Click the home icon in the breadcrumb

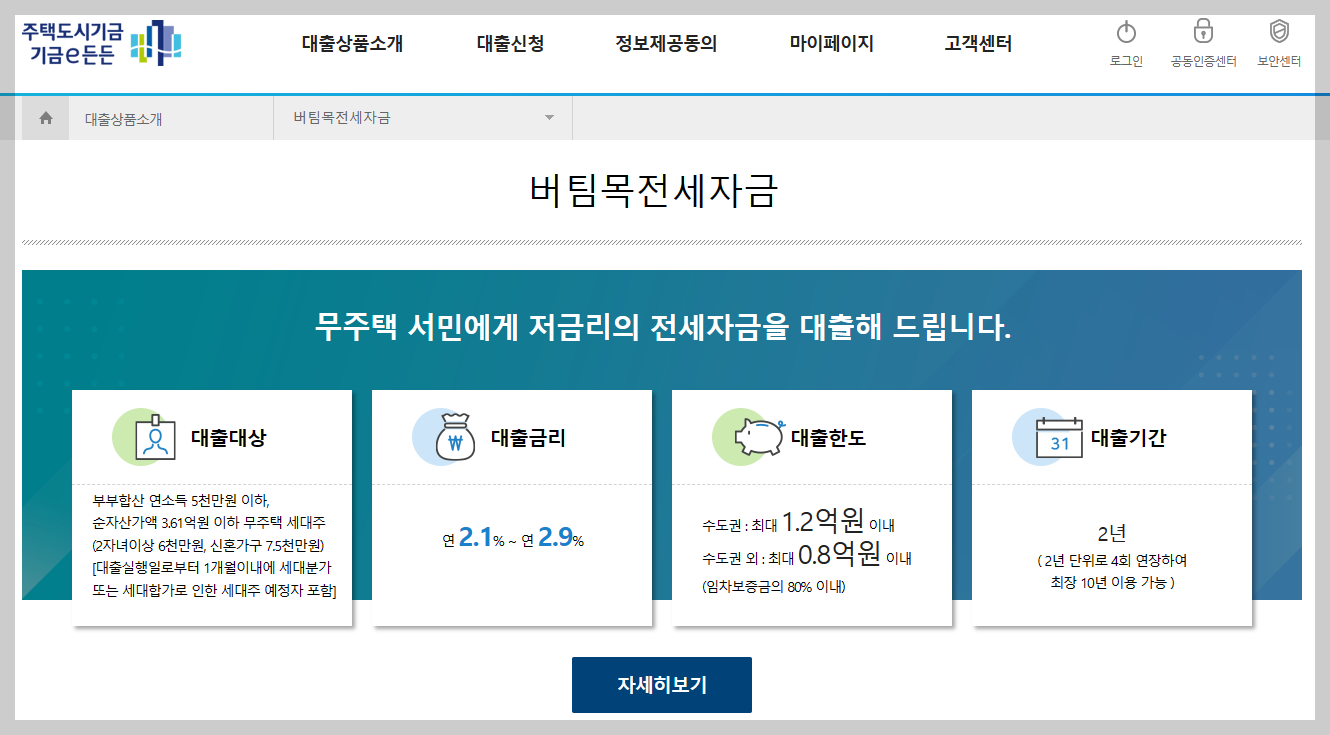tap(44, 117)
